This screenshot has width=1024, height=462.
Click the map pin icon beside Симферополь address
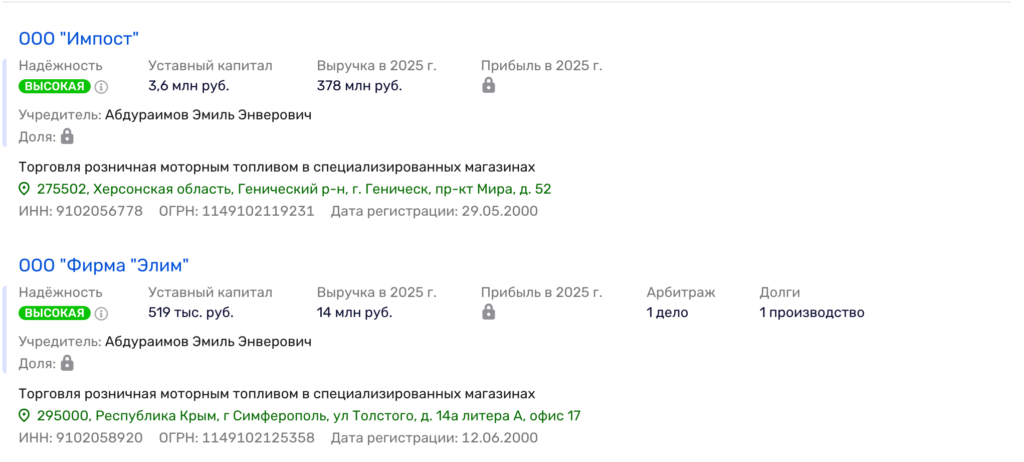pos(26,416)
